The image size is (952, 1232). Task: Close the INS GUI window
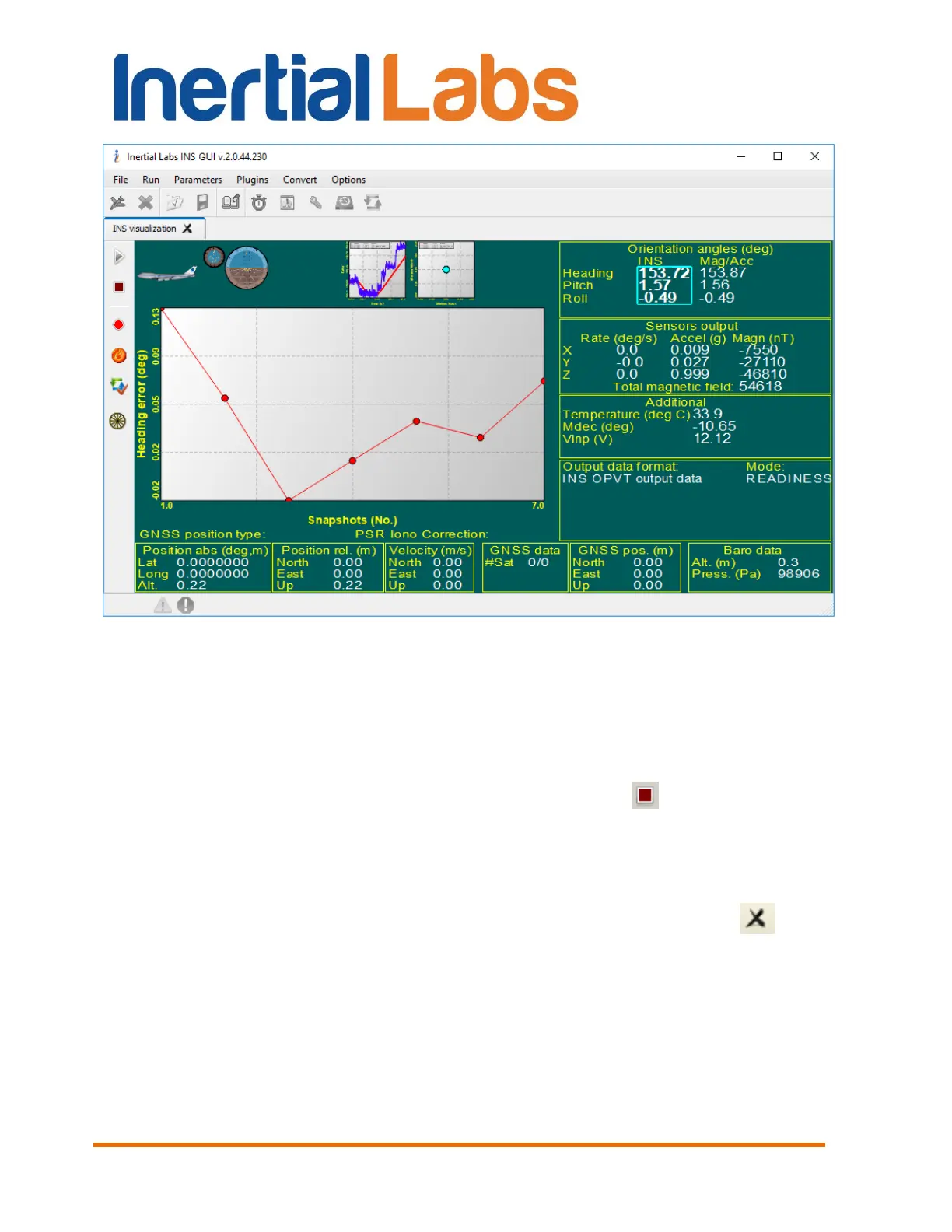[814, 156]
